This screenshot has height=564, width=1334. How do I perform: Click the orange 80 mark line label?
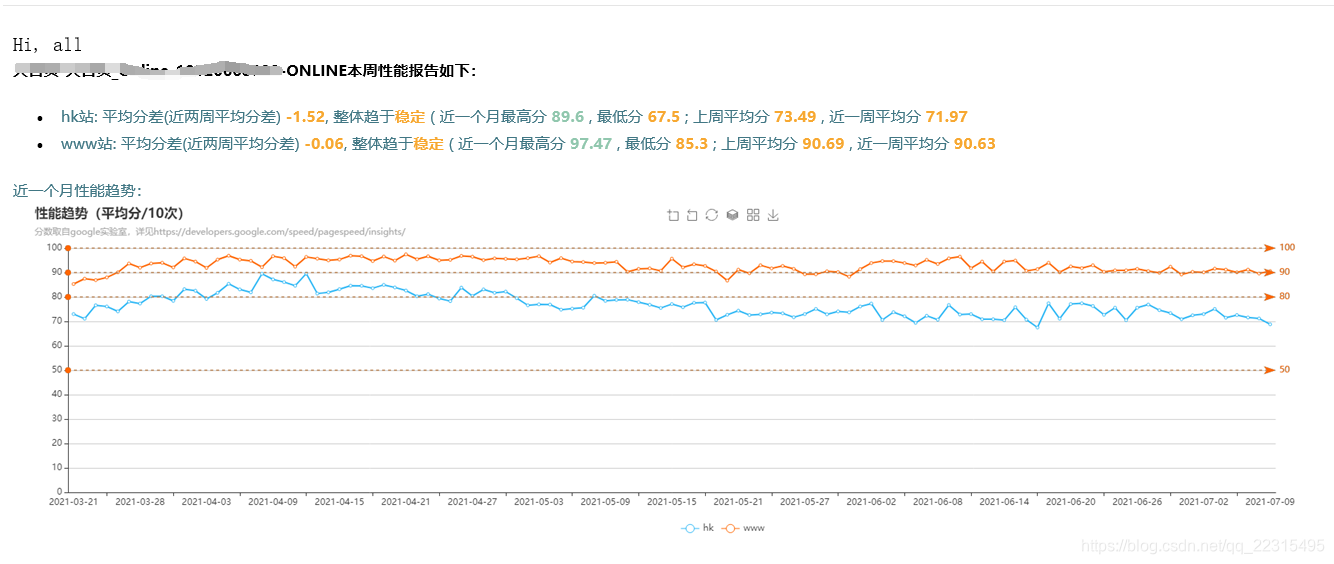(1285, 296)
